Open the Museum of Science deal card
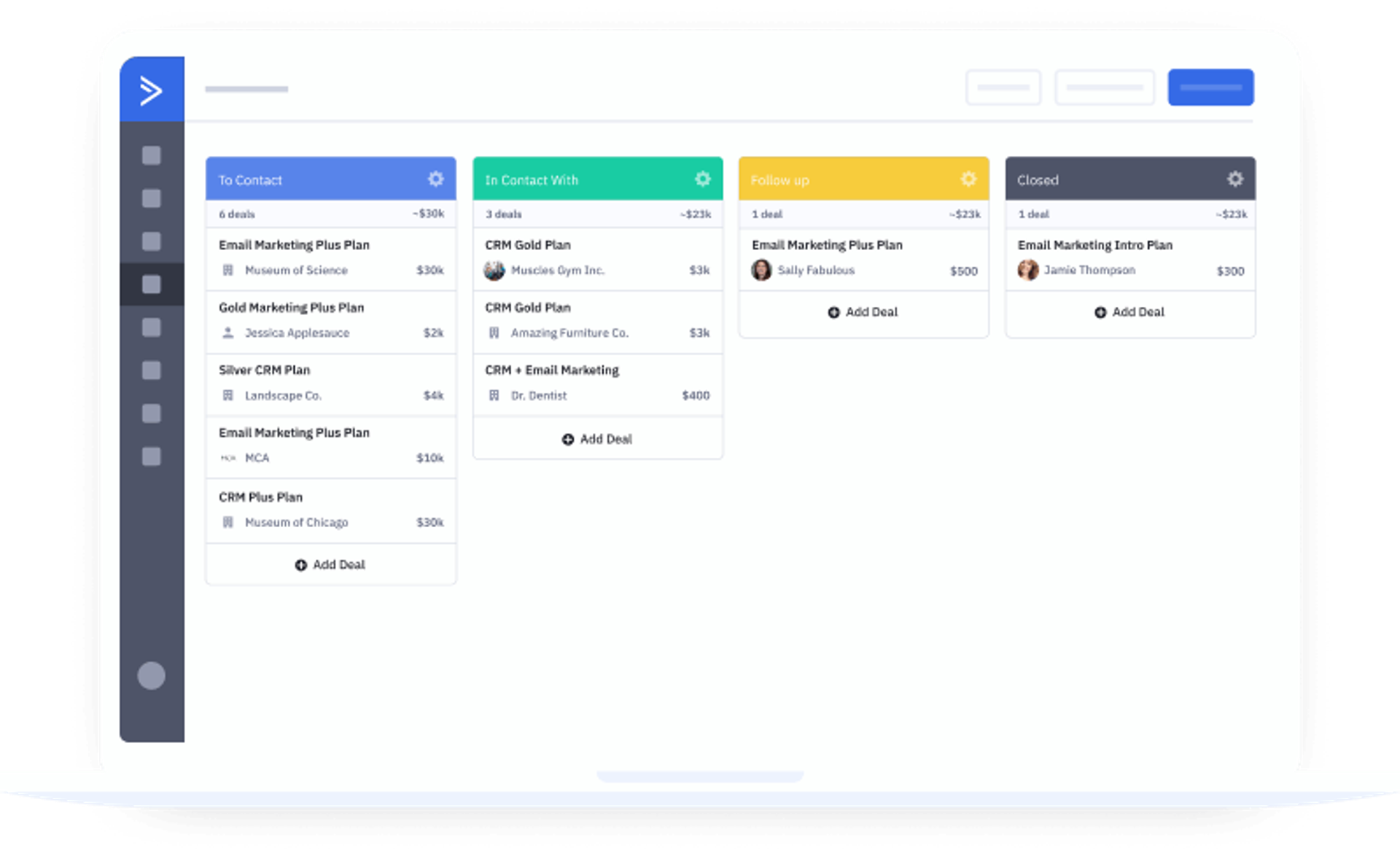This screenshot has height=856, width=1400. (x=330, y=257)
